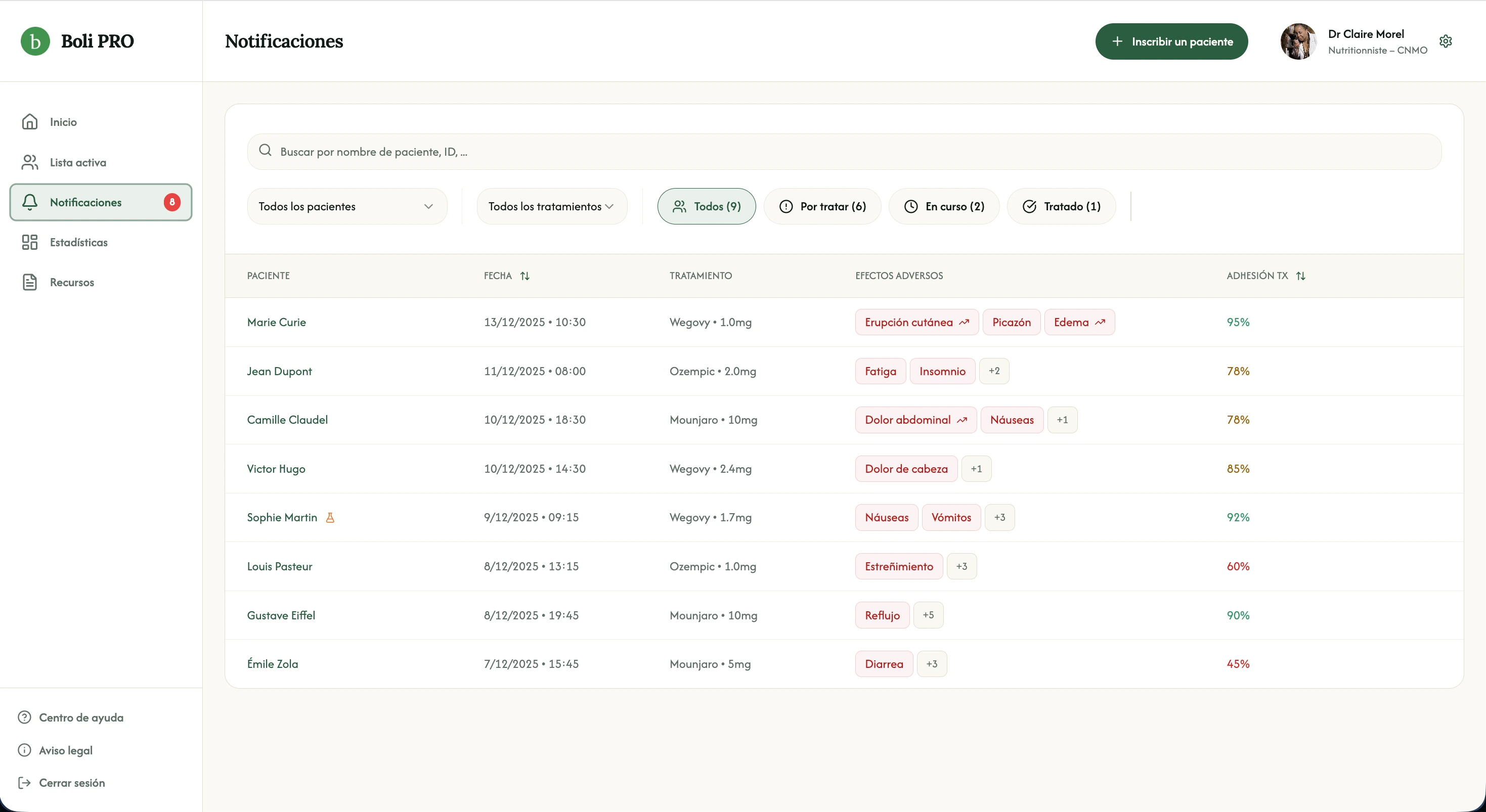
Task: Click the red notification badge showing 8
Action: point(172,202)
